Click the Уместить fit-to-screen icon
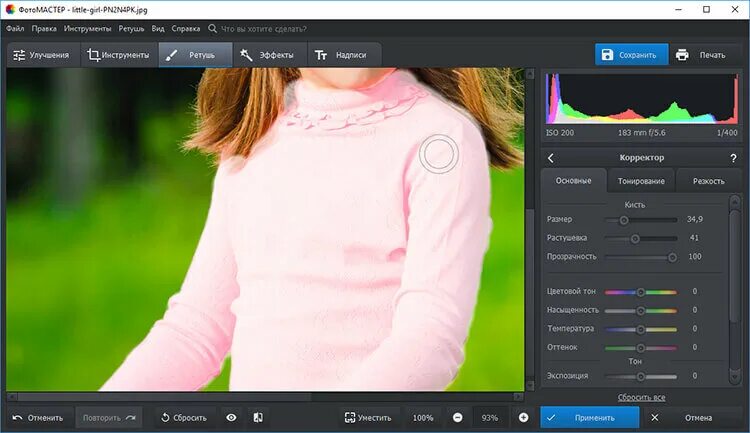Viewport: 750px width, 433px height. pyautogui.click(x=350, y=418)
